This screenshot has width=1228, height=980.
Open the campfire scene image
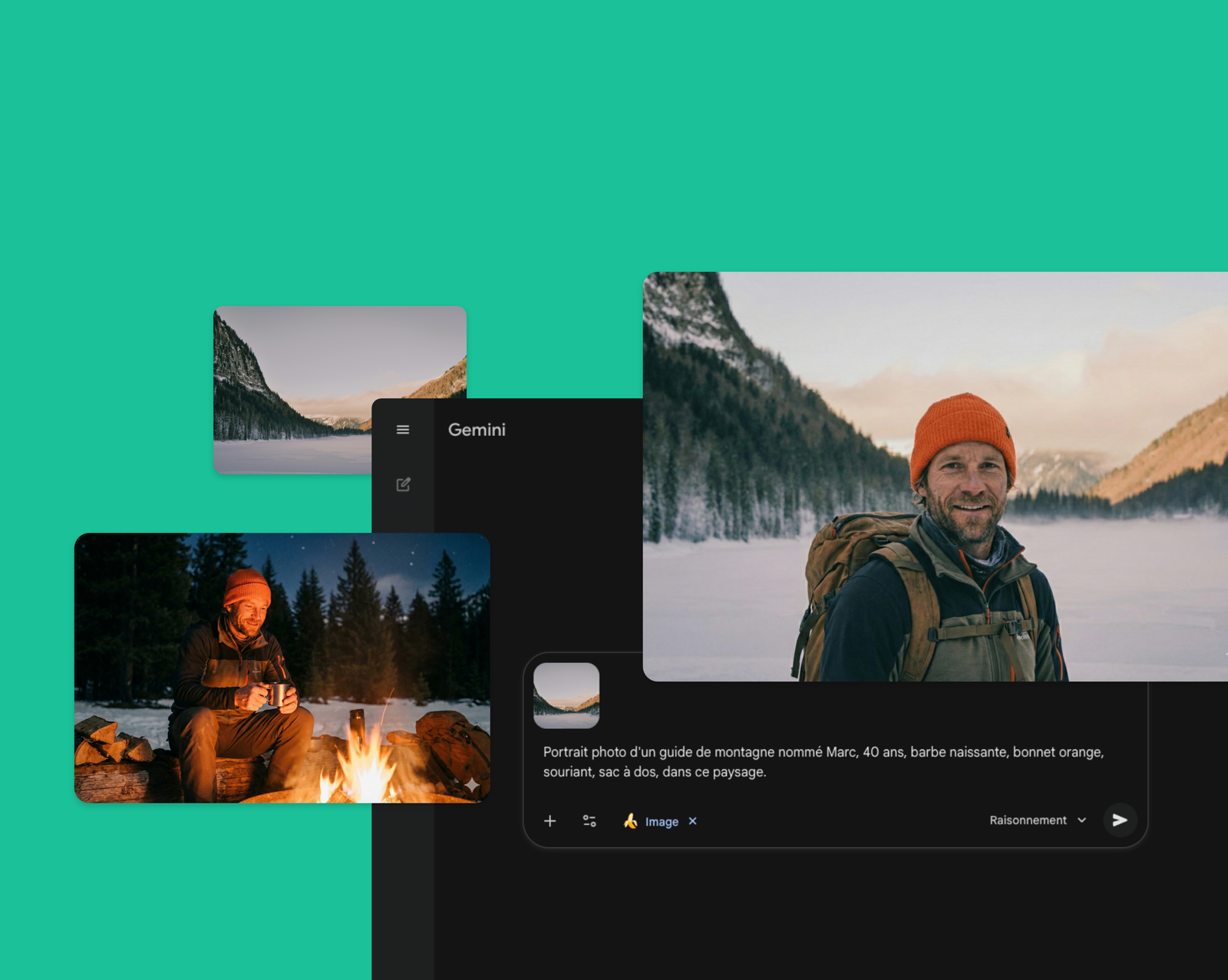click(282, 668)
